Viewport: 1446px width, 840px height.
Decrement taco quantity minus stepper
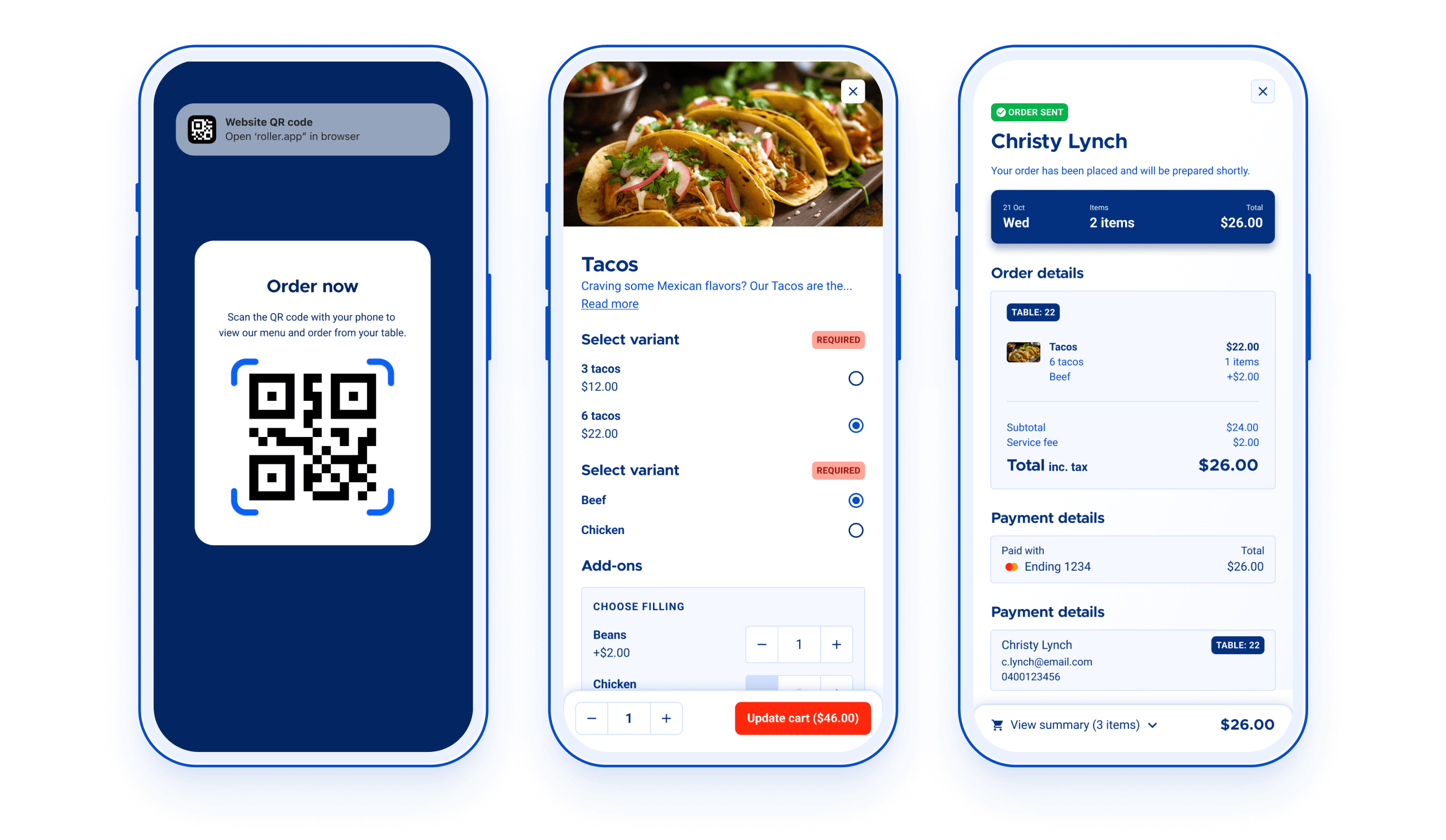591,717
